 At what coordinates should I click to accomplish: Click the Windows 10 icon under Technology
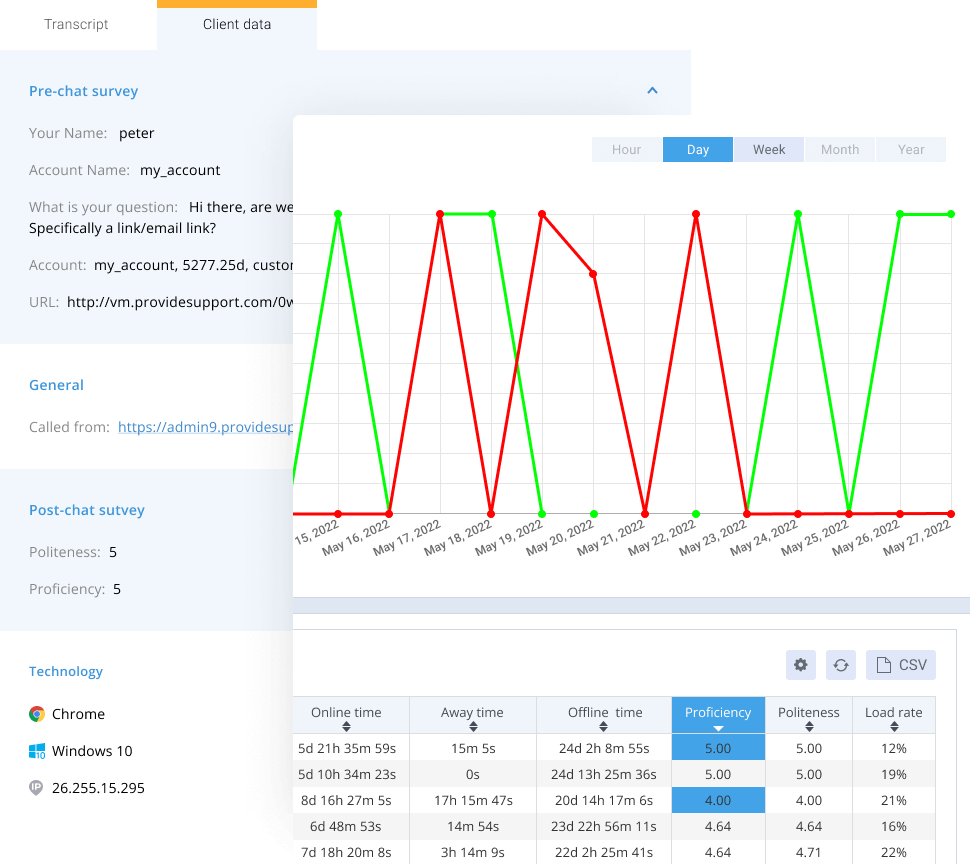35,751
